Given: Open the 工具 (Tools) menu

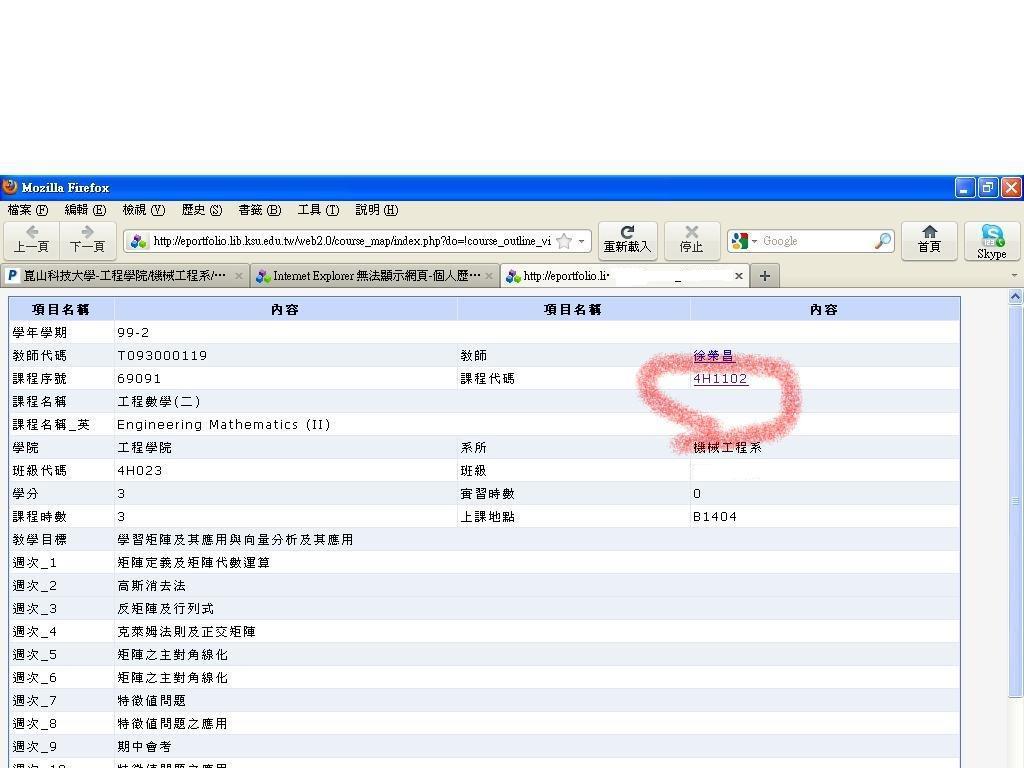Looking at the screenshot, I should [x=318, y=210].
